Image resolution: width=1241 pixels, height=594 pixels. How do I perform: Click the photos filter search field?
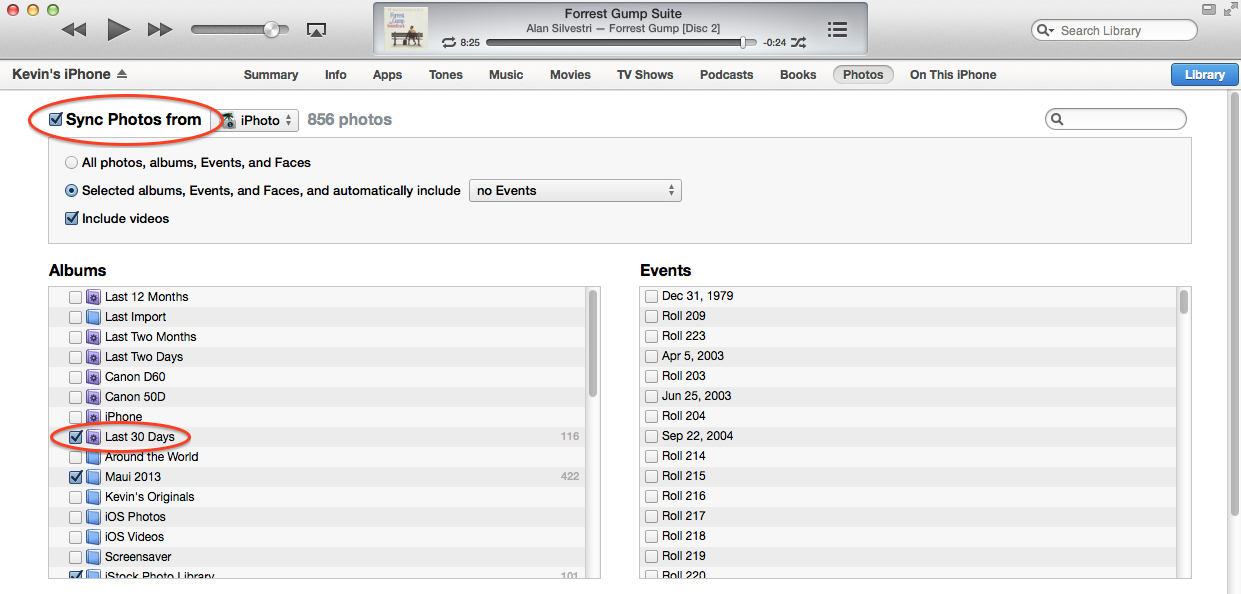pyautogui.click(x=1116, y=120)
